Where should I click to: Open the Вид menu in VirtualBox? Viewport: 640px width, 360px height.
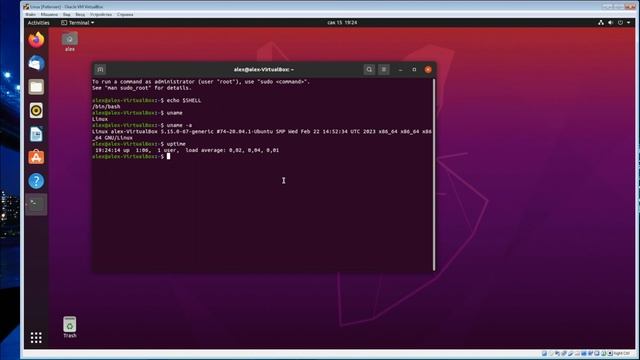tap(67, 15)
